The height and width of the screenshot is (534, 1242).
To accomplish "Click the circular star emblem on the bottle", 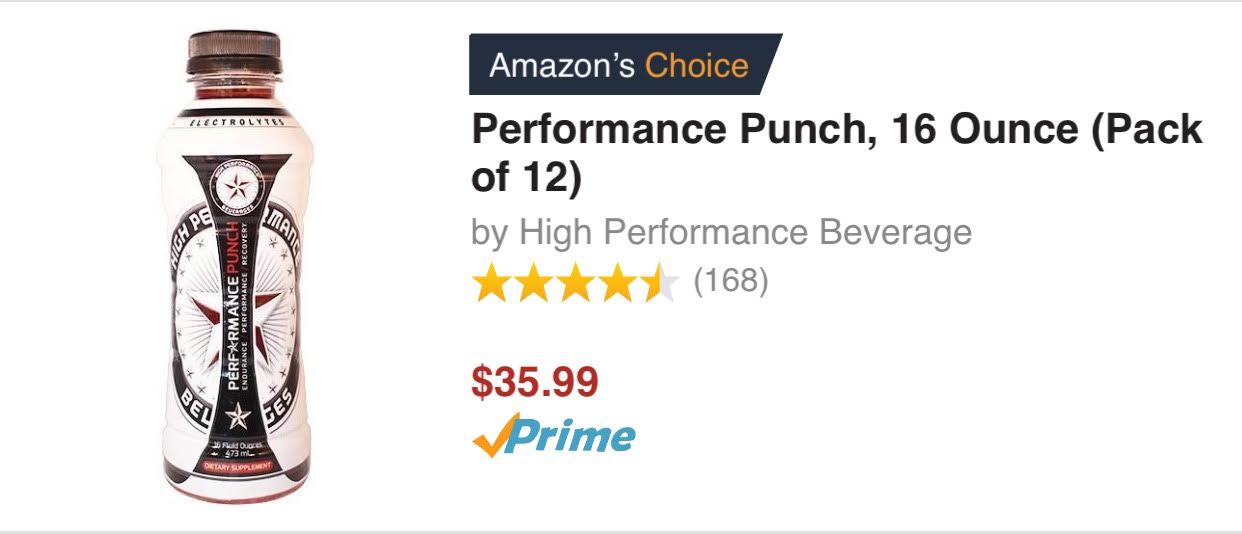I will pyautogui.click(x=237, y=188).
